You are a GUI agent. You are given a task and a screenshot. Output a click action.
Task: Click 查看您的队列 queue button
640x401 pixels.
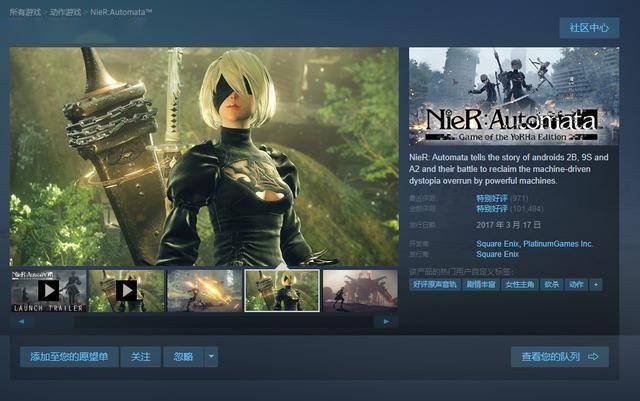(560, 357)
